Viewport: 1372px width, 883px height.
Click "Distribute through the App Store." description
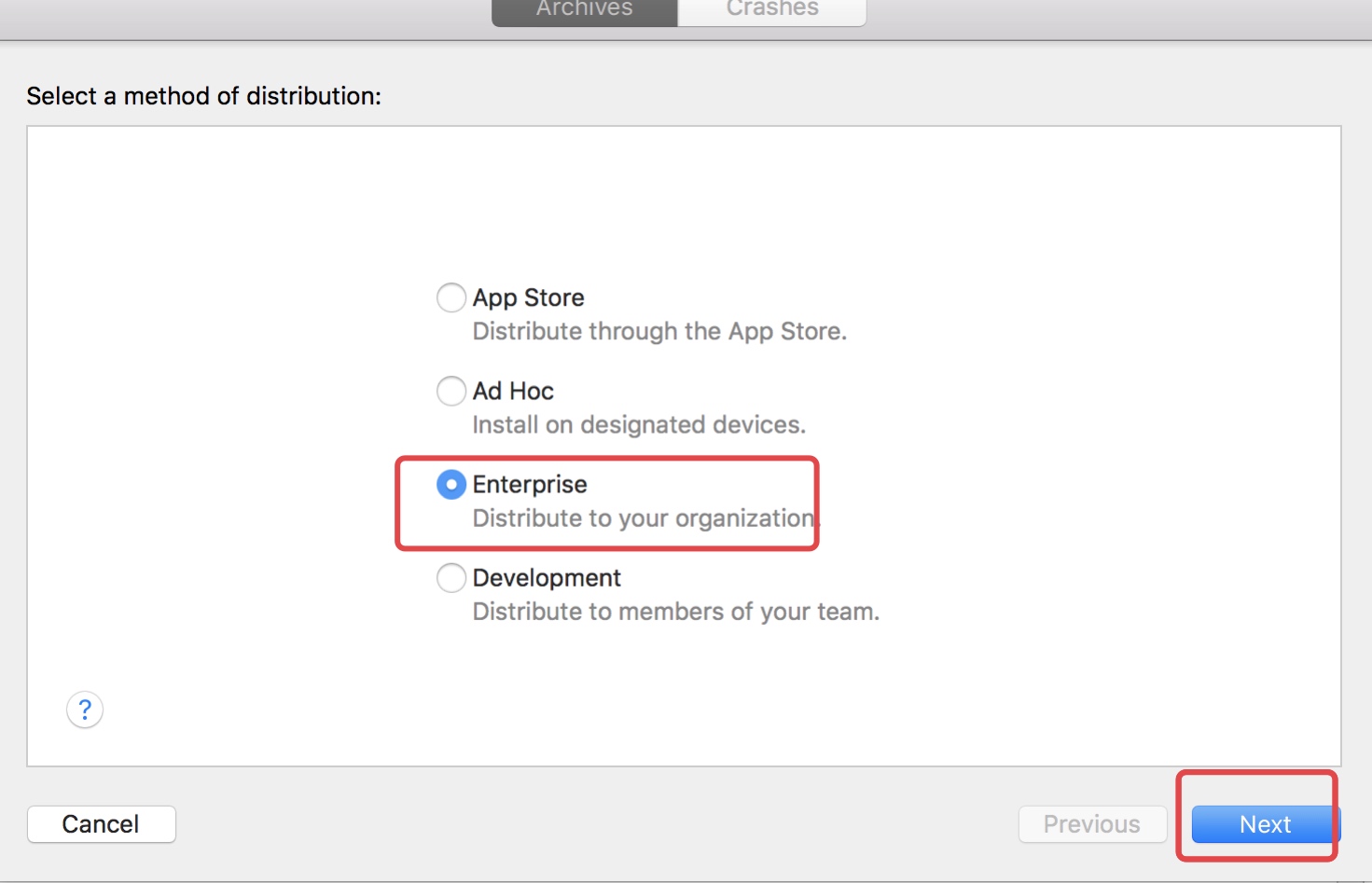click(659, 332)
